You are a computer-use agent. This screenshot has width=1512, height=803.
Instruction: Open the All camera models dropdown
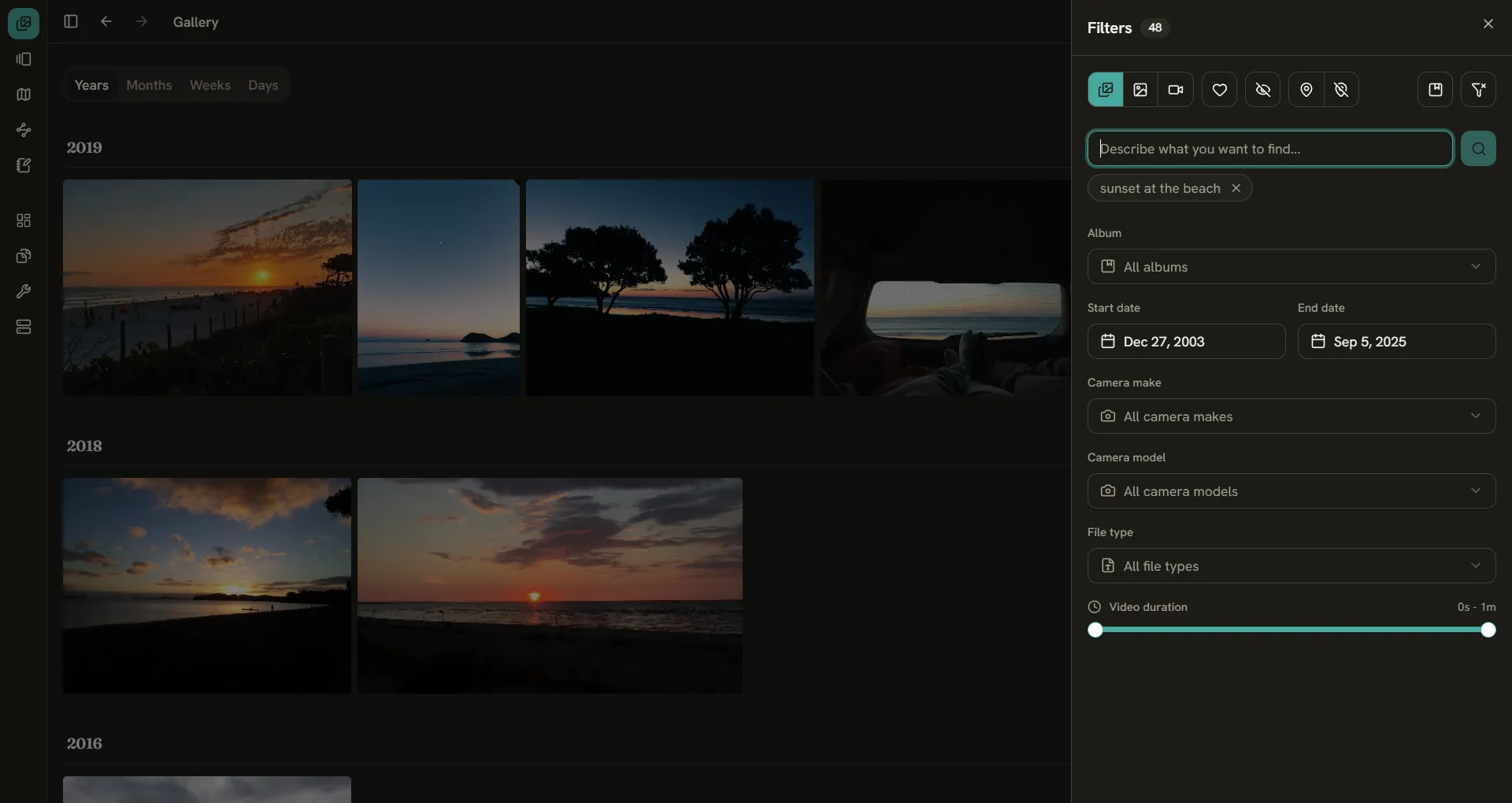1291,491
